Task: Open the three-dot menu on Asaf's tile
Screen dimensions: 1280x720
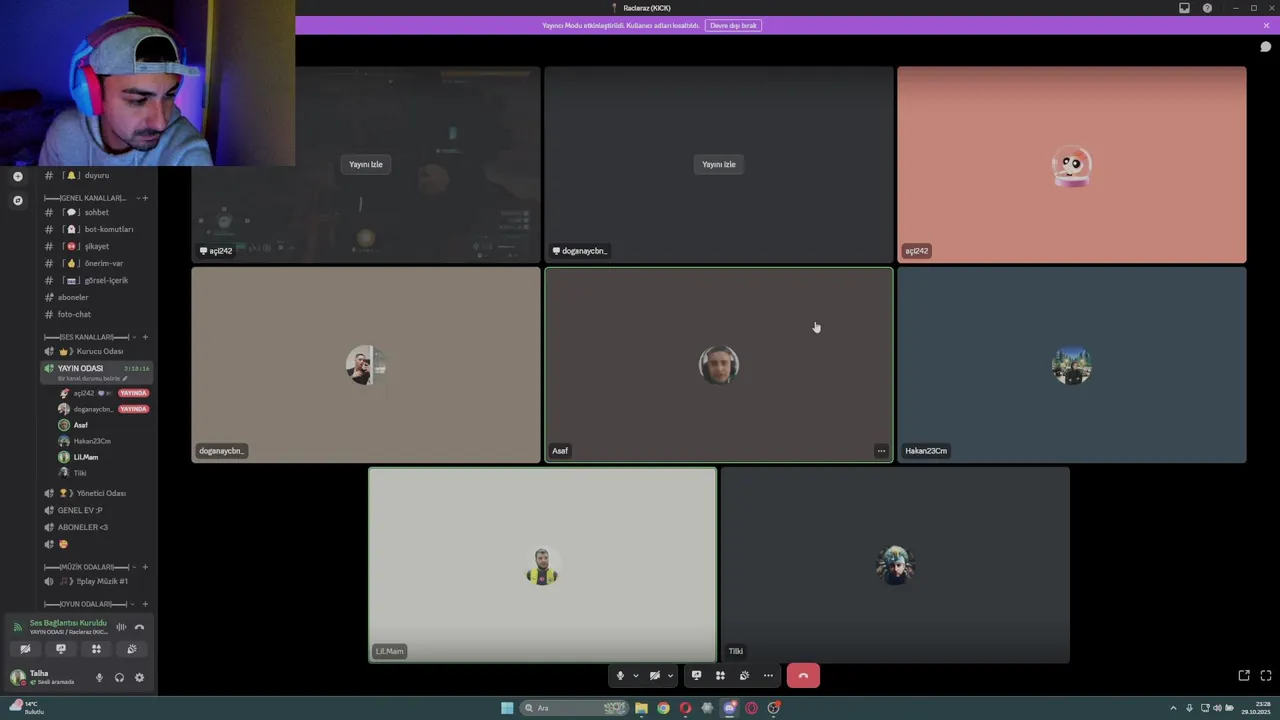Action: pos(881,451)
